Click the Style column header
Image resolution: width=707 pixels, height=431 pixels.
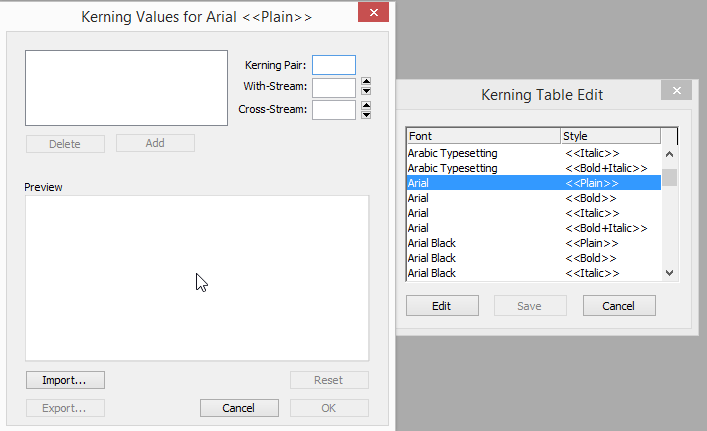click(611, 136)
